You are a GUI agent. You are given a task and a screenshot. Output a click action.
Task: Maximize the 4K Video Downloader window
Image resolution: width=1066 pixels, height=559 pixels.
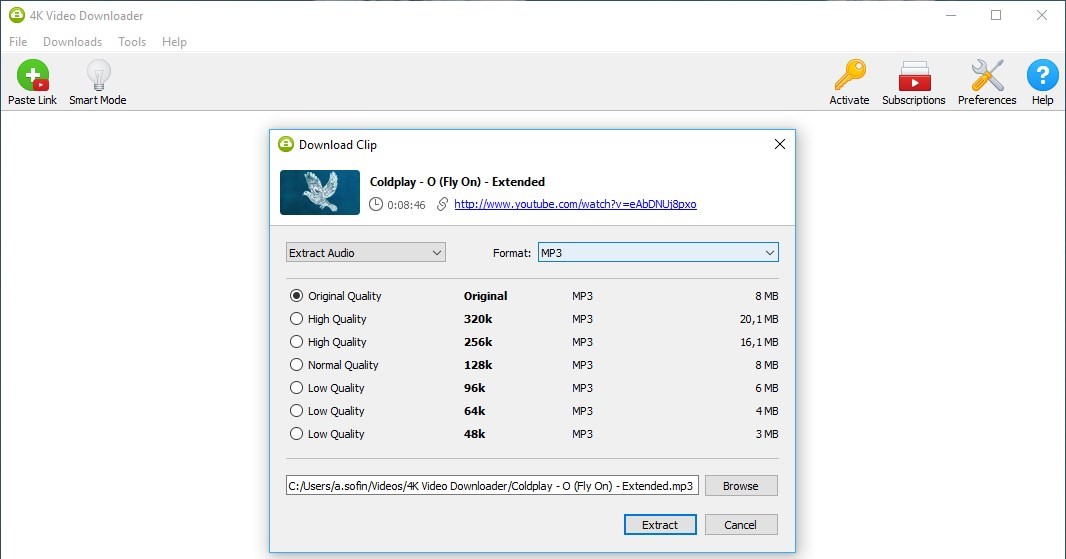coord(996,15)
